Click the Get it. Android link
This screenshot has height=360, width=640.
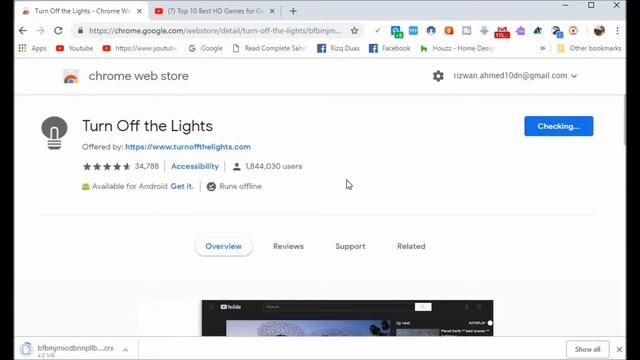point(182,187)
